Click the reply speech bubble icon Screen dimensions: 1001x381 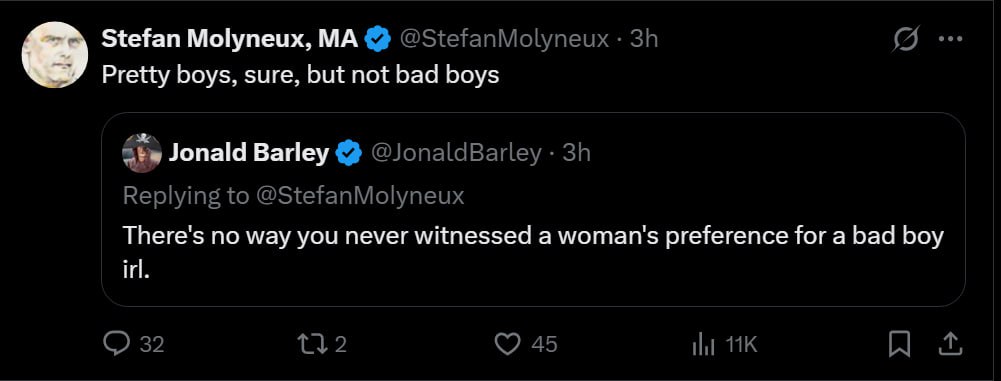click(x=117, y=345)
